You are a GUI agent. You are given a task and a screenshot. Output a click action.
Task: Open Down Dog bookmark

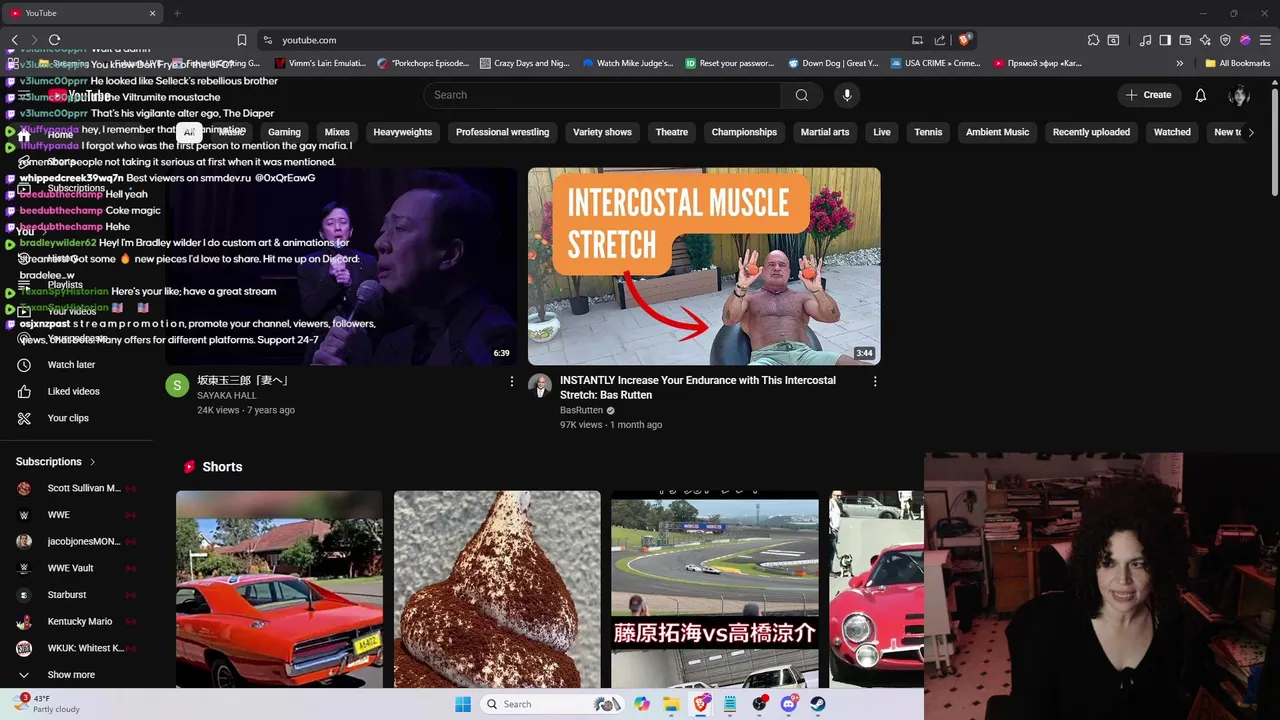click(x=833, y=63)
